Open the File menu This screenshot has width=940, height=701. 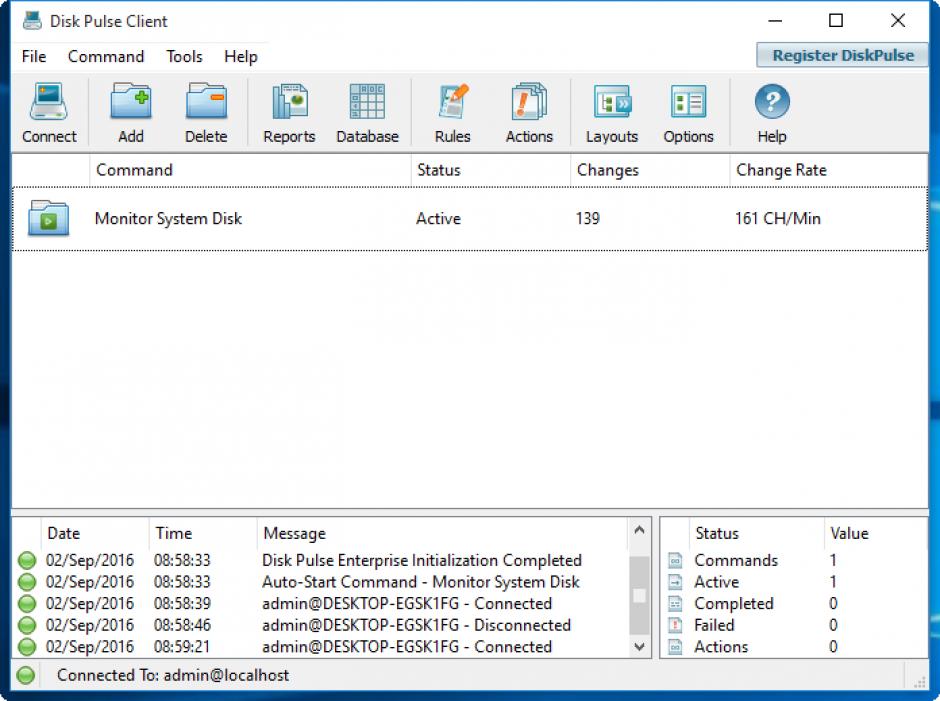tap(34, 56)
